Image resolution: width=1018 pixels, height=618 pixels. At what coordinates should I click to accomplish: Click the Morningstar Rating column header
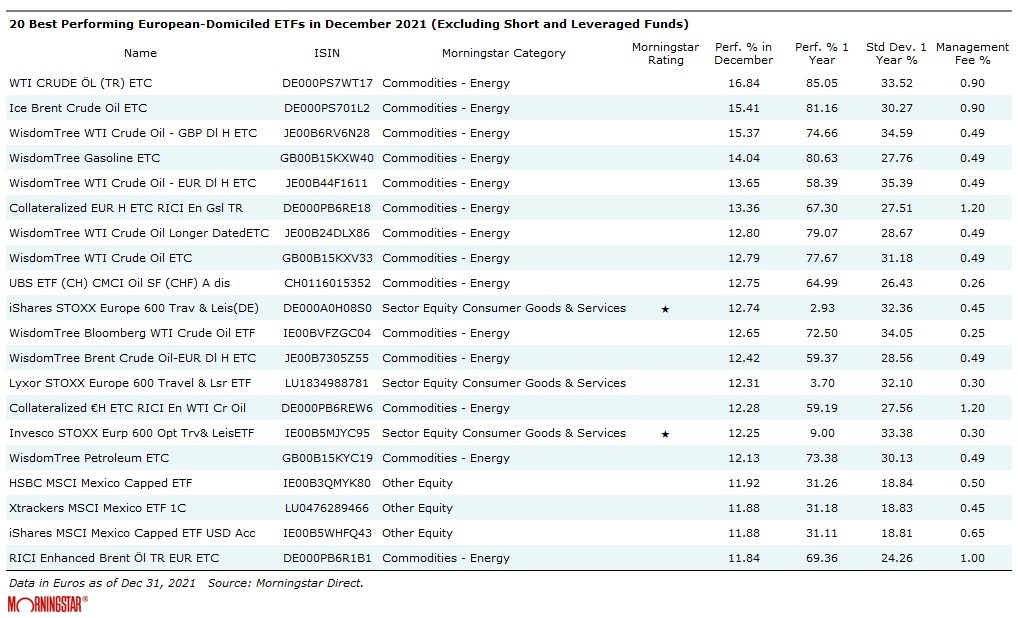[665, 54]
